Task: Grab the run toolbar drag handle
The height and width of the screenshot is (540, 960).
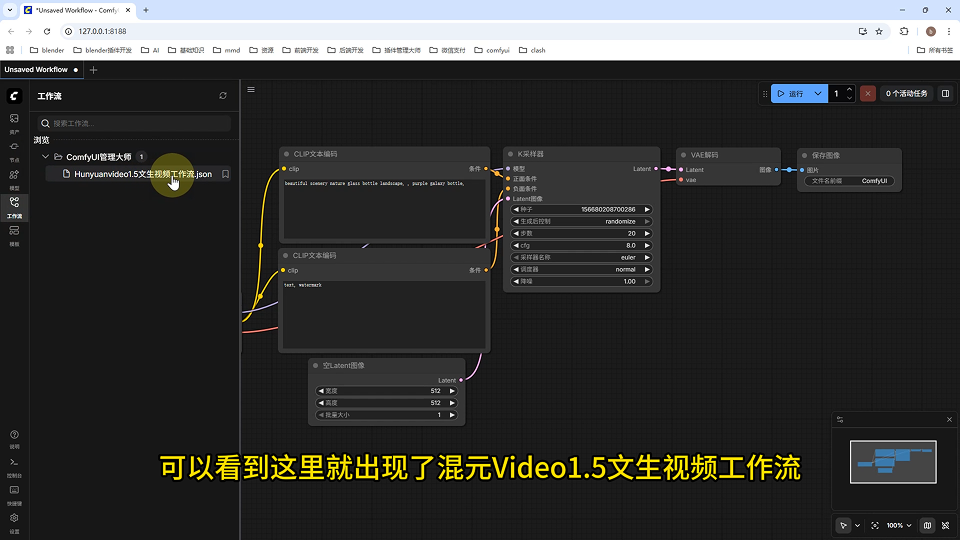Action: (765, 94)
